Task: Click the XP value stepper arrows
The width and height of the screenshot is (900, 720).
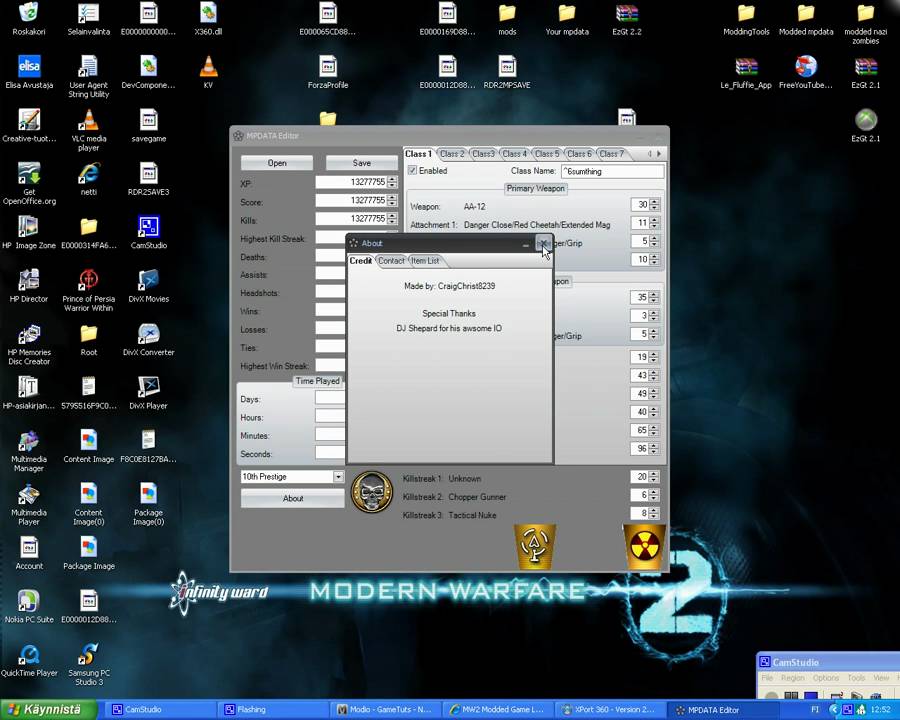Action: pyautogui.click(x=392, y=182)
